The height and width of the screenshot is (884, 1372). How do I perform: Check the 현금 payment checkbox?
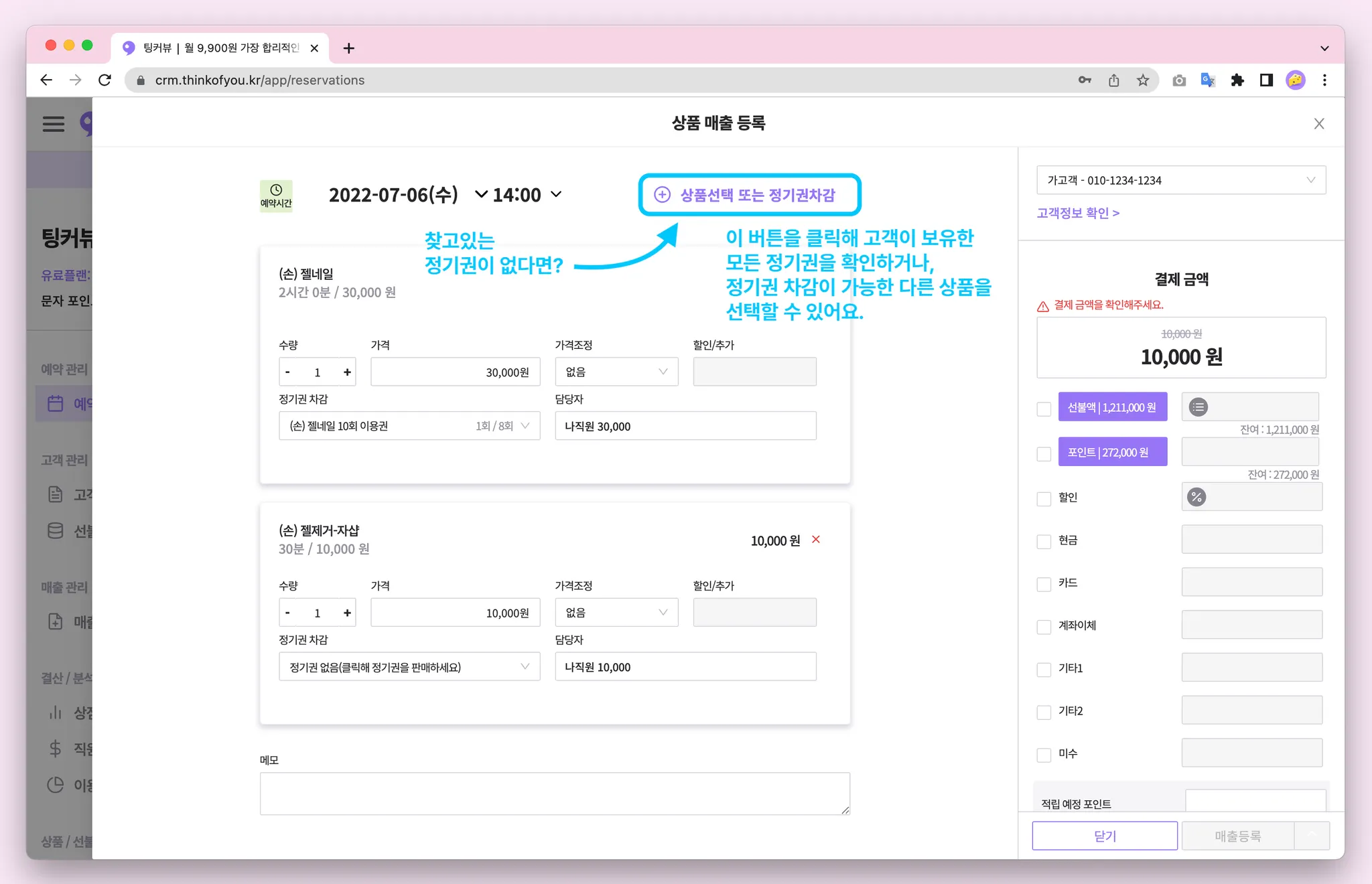click(x=1044, y=541)
